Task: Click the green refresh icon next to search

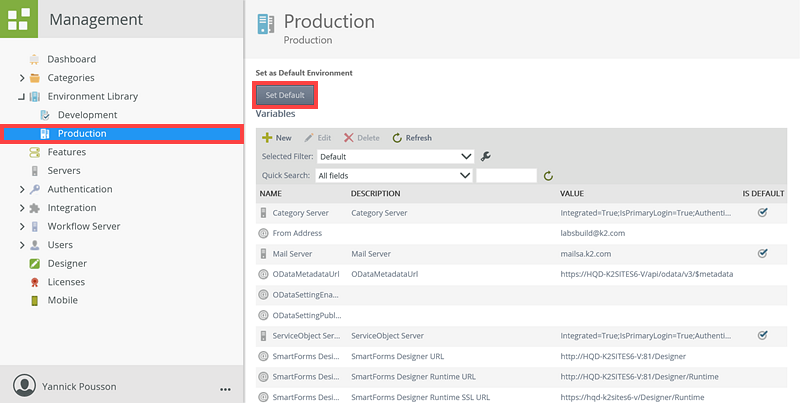Action: 548,176
